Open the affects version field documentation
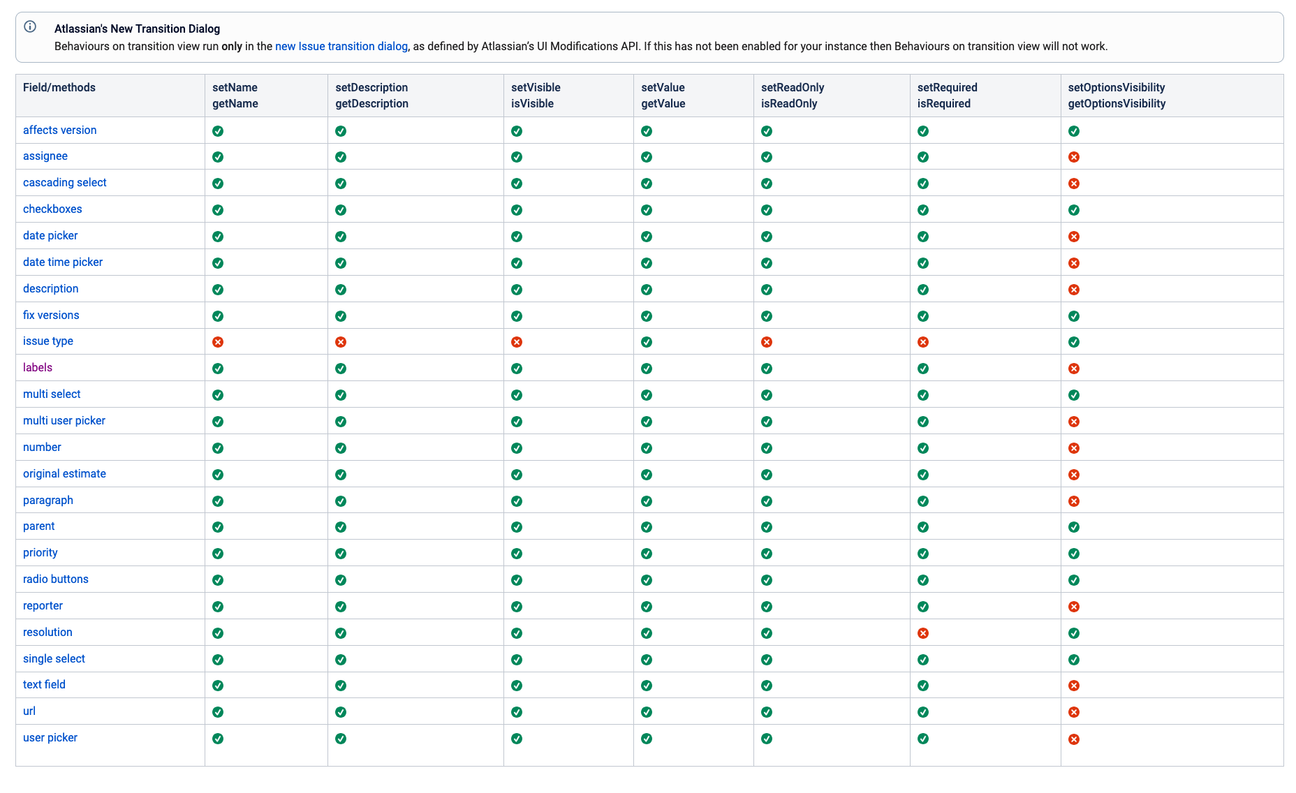 pyautogui.click(x=59, y=129)
